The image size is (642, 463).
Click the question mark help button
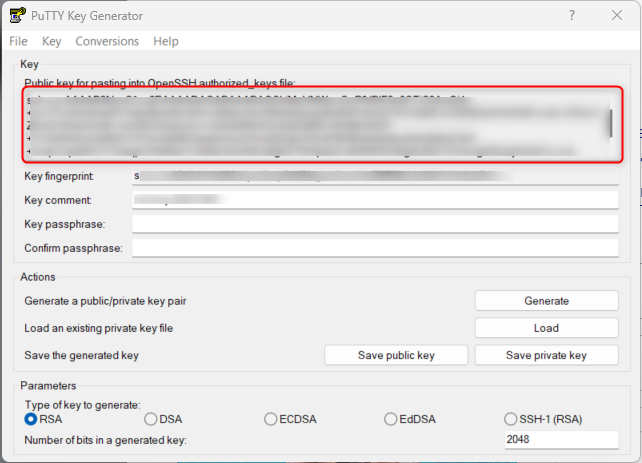[572, 16]
